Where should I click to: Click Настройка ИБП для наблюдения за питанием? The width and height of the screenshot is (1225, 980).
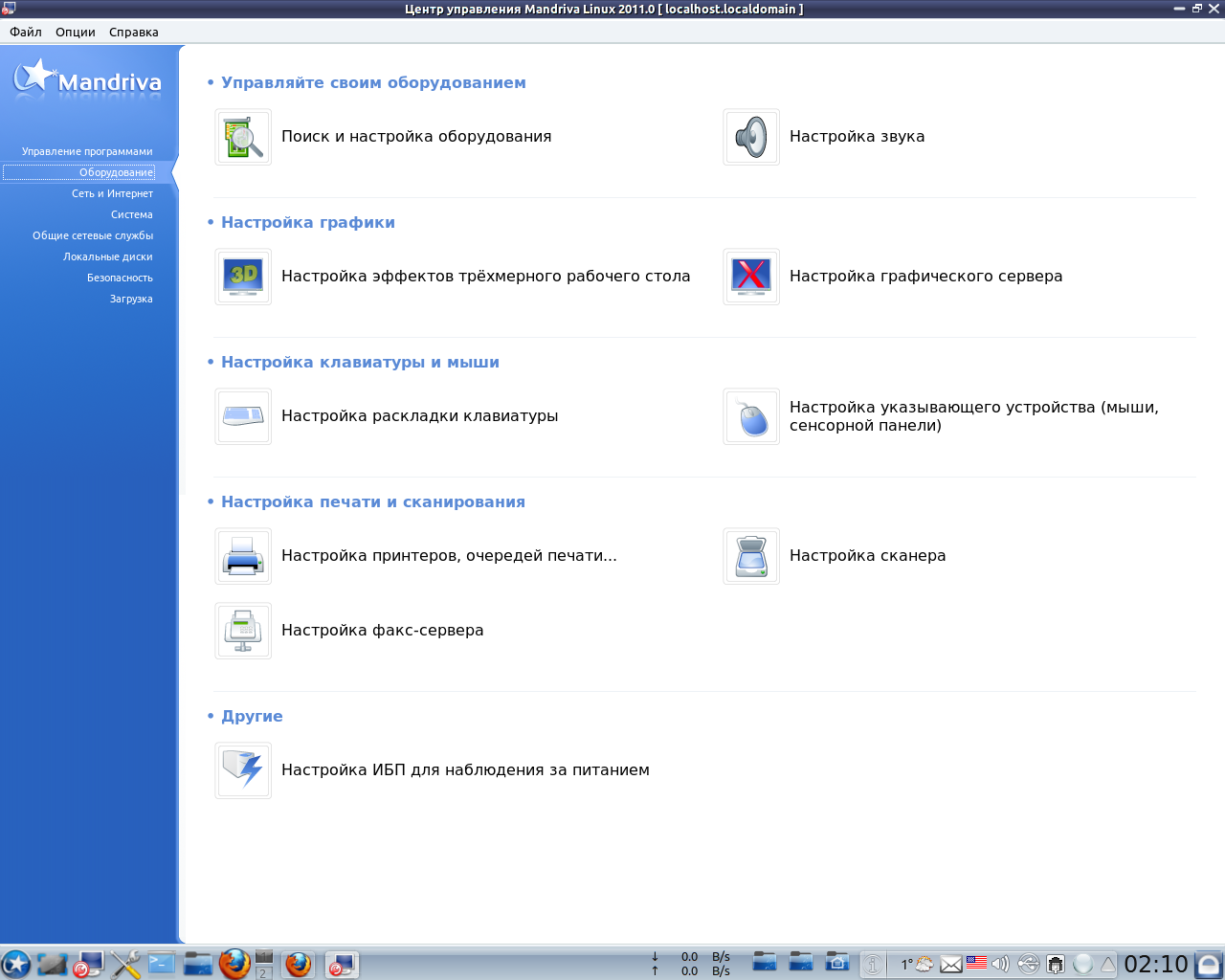click(465, 770)
